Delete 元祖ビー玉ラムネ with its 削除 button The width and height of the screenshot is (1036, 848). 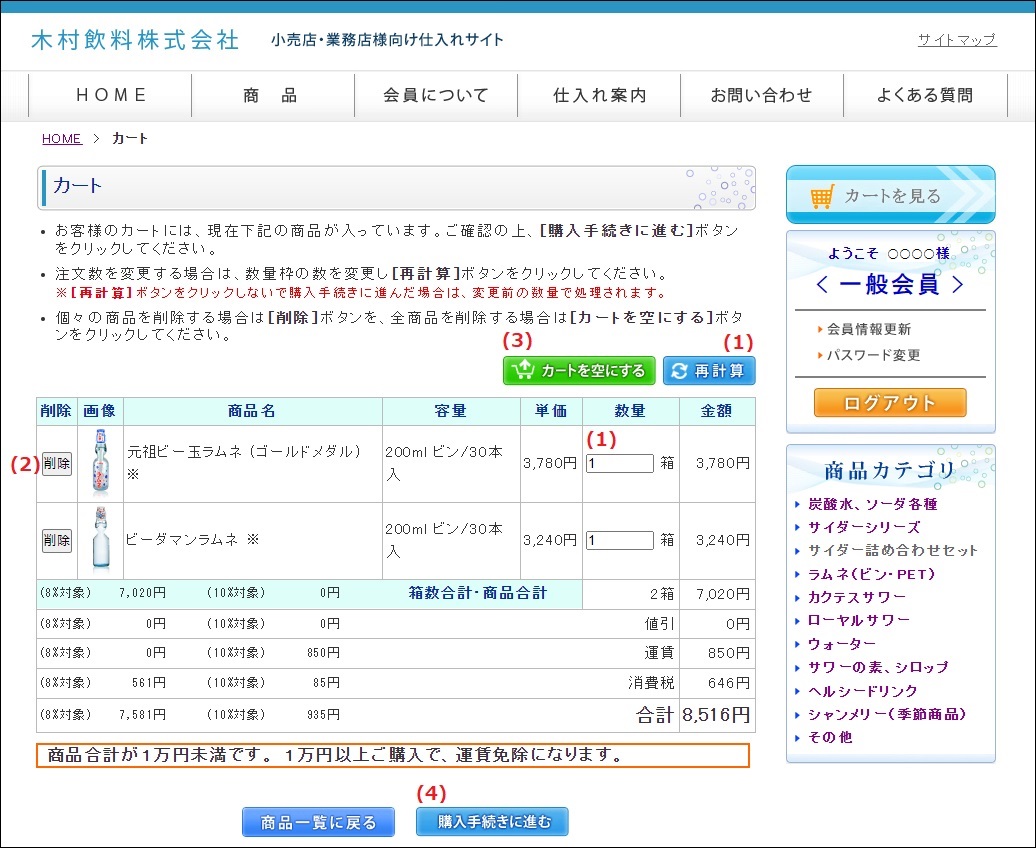coord(57,463)
